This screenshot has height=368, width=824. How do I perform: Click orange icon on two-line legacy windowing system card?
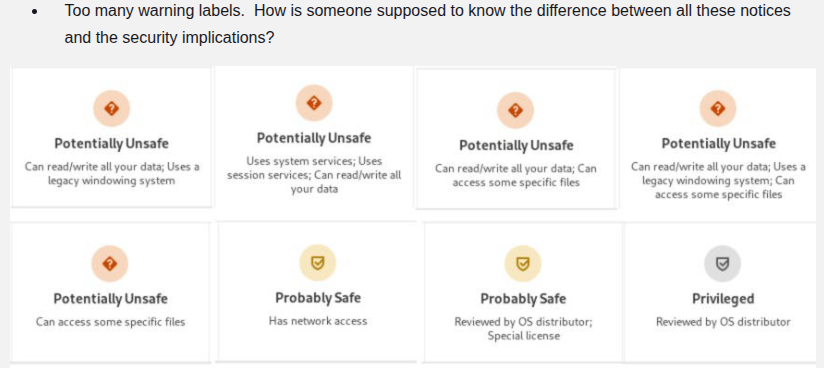point(111,108)
